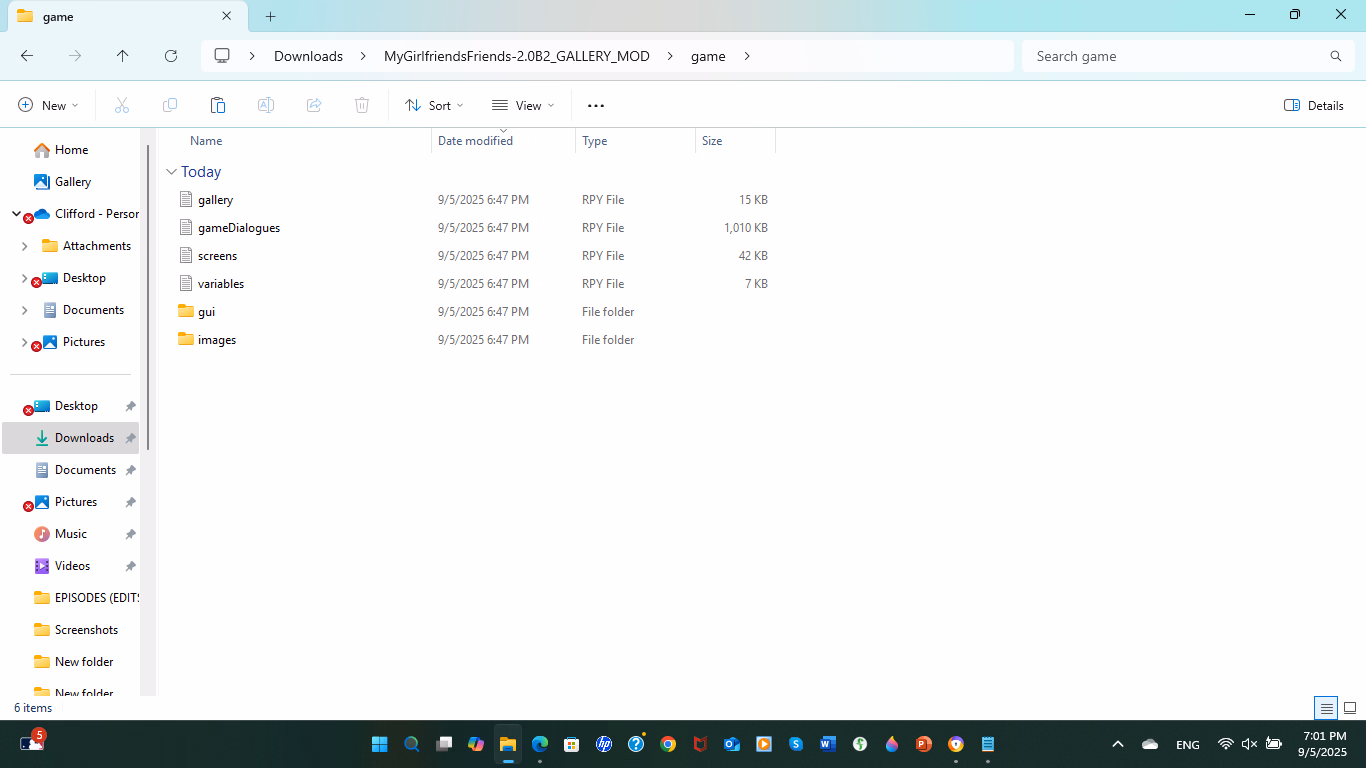Screen dimensions: 1366x768
Task: Click the Downloads breadcrumb segment
Action: coord(308,56)
